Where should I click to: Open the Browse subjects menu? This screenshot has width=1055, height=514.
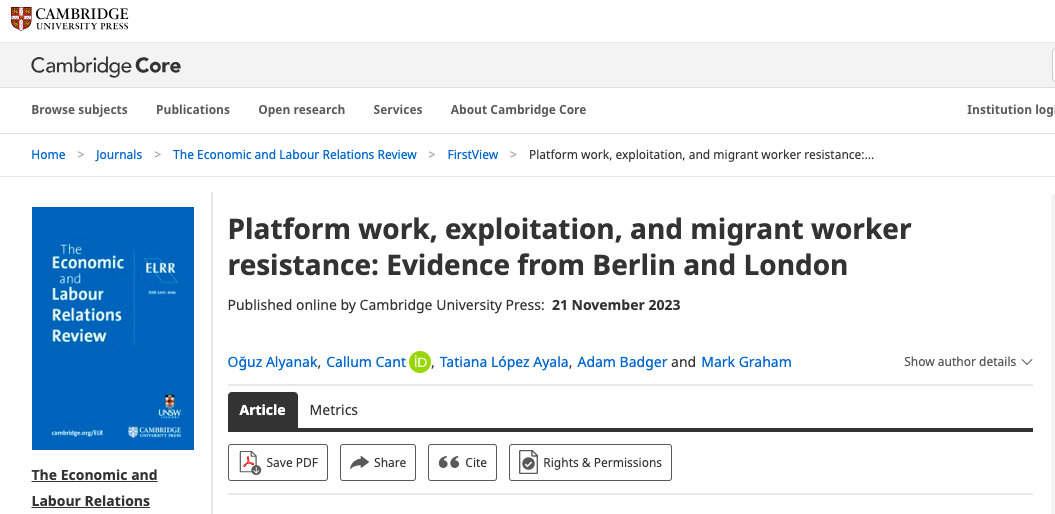click(79, 110)
